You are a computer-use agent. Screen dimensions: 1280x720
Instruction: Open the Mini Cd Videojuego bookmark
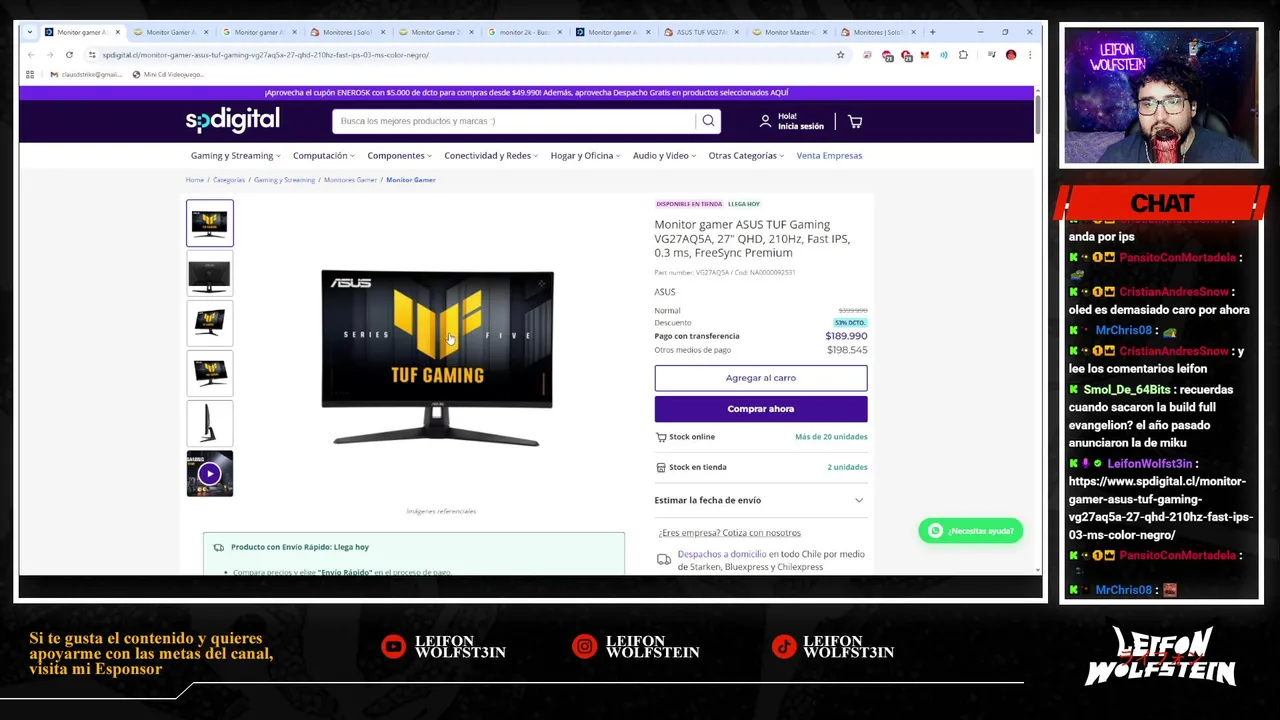[x=167, y=74]
